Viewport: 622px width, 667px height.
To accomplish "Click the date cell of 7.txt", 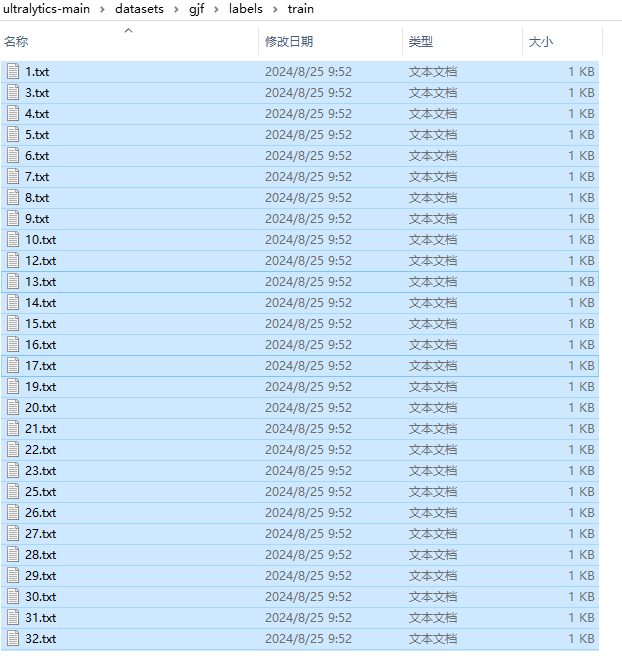I will 308,177.
